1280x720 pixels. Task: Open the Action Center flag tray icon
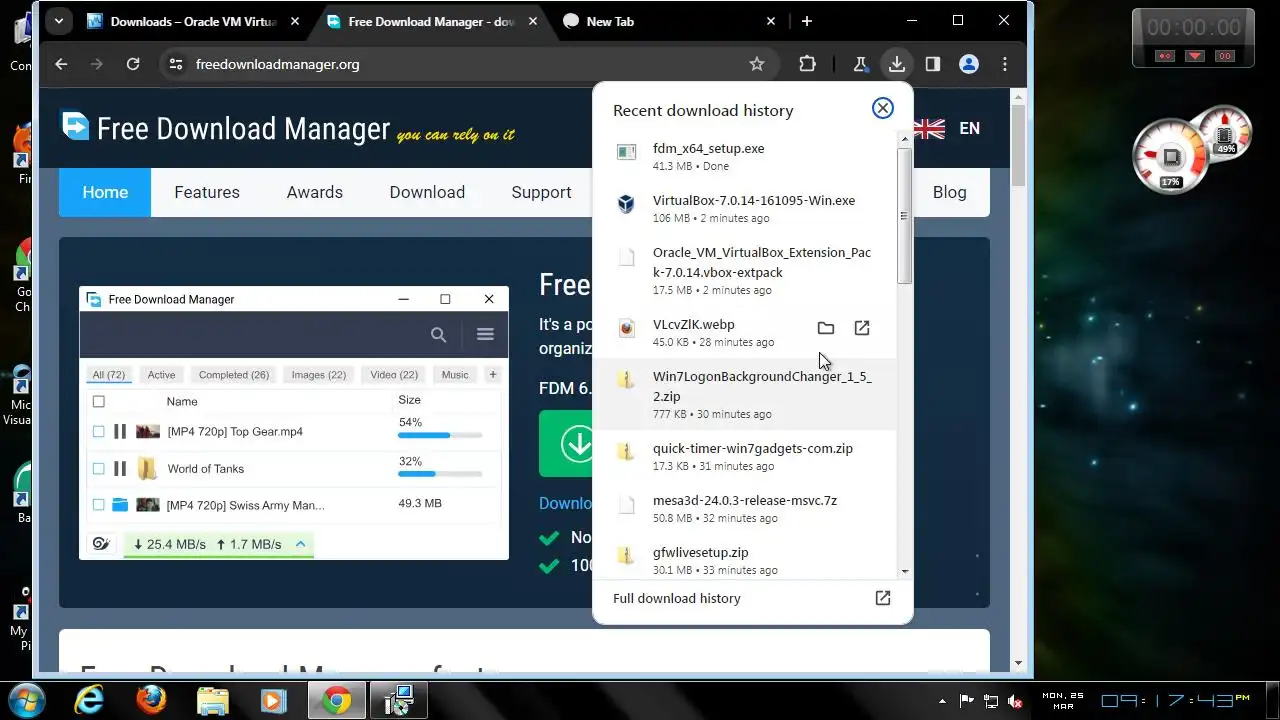coord(967,701)
